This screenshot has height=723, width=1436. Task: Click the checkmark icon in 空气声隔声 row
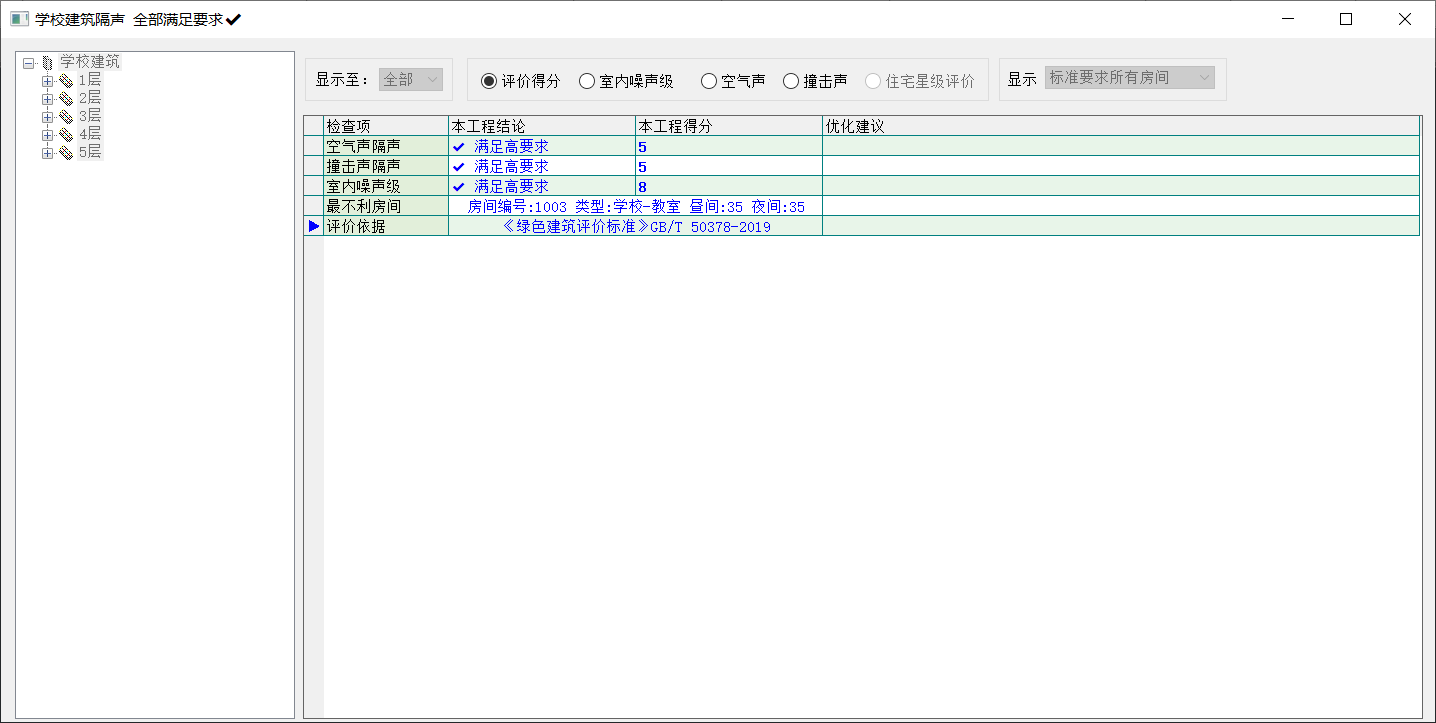click(459, 146)
